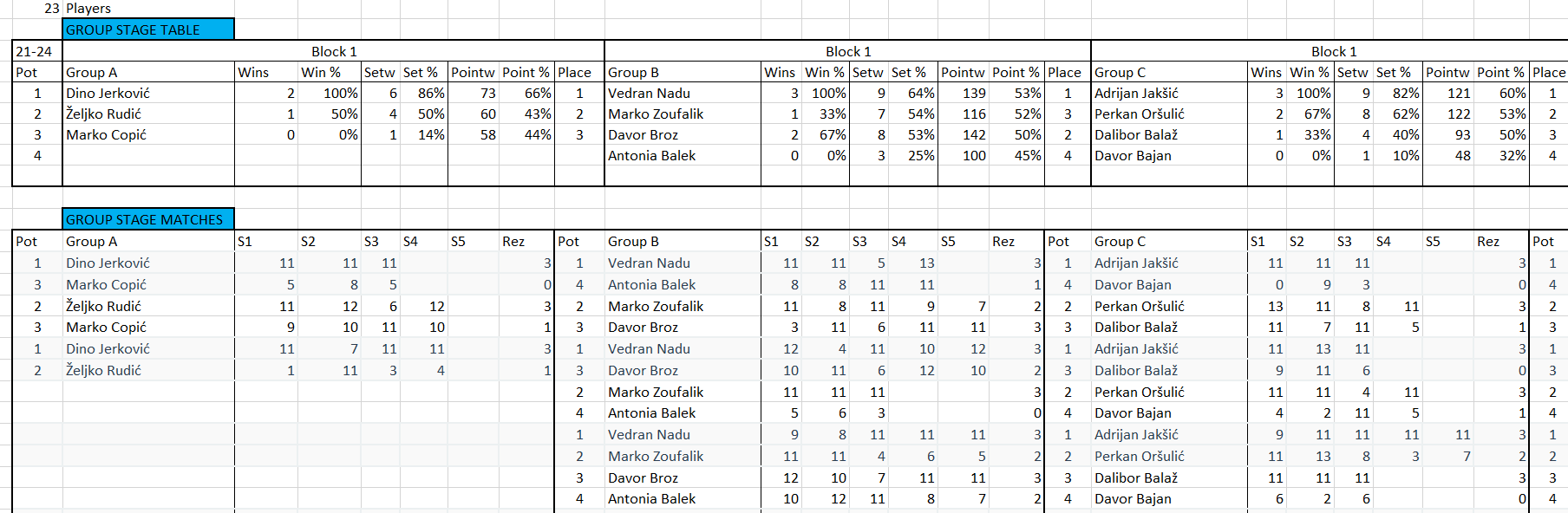Click the 'Block 1' heading above Group C

coord(1333,51)
